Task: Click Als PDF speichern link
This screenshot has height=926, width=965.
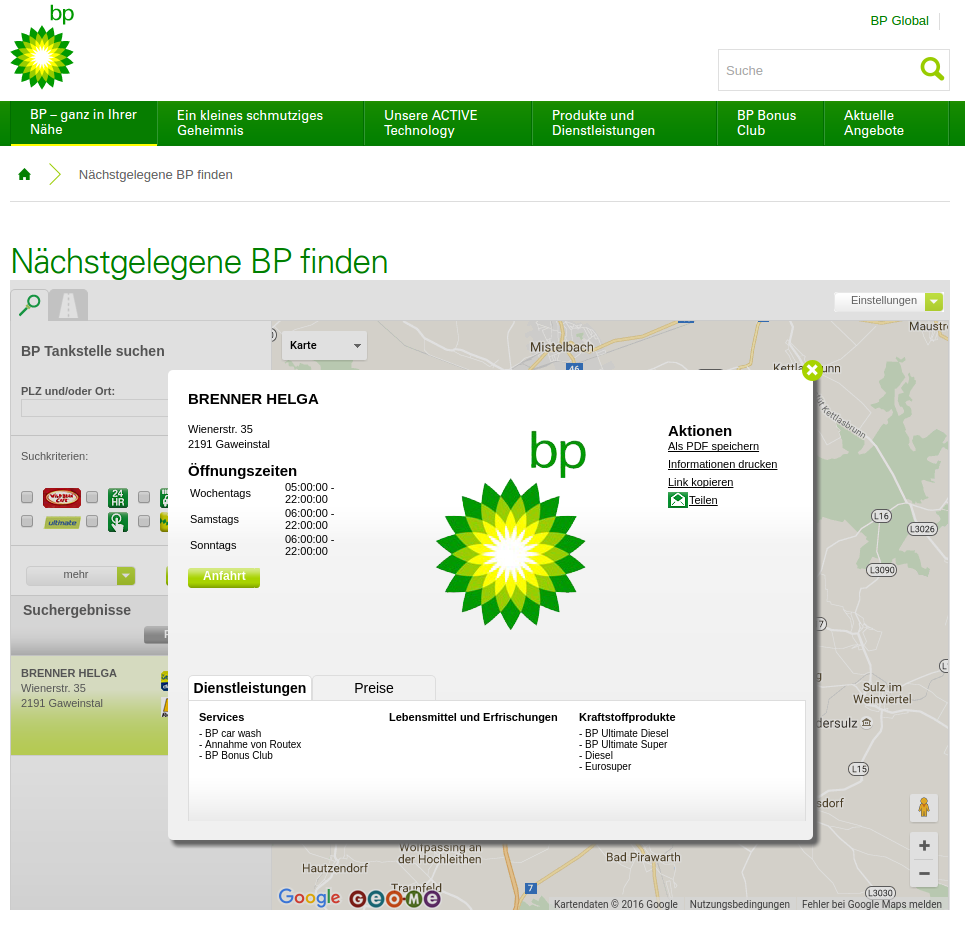Action: [x=713, y=447]
